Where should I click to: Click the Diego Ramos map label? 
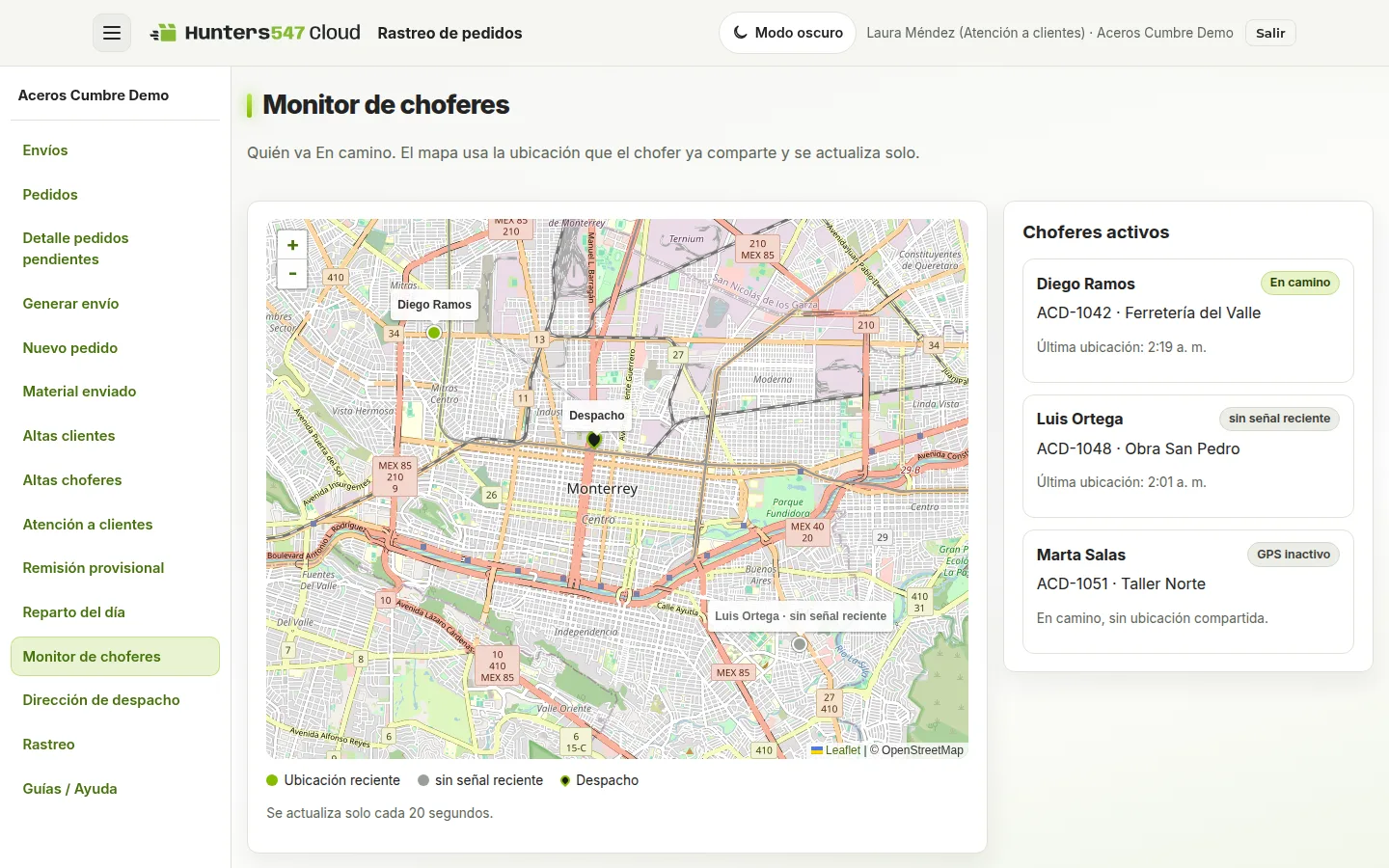[x=434, y=305]
